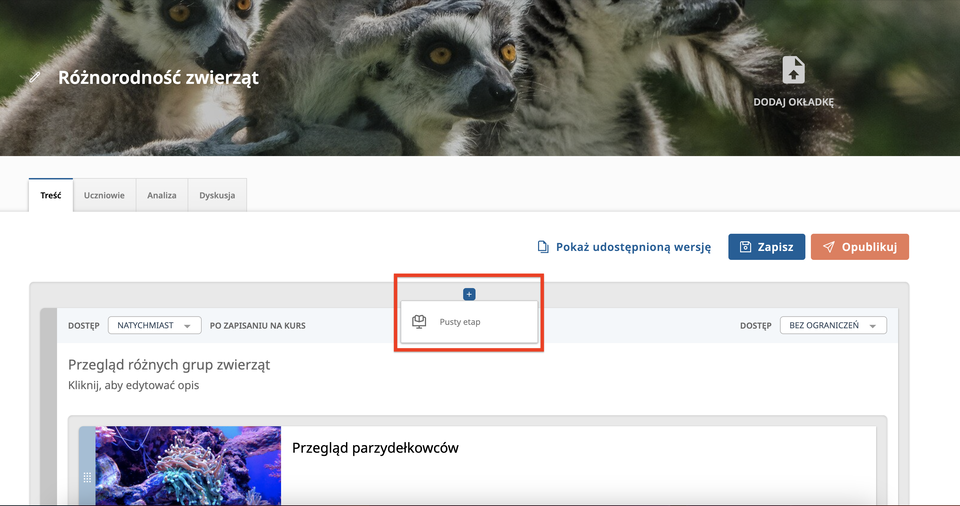
Task: Click the blue plus add-stage icon
Action: click(x=469, y=294)
